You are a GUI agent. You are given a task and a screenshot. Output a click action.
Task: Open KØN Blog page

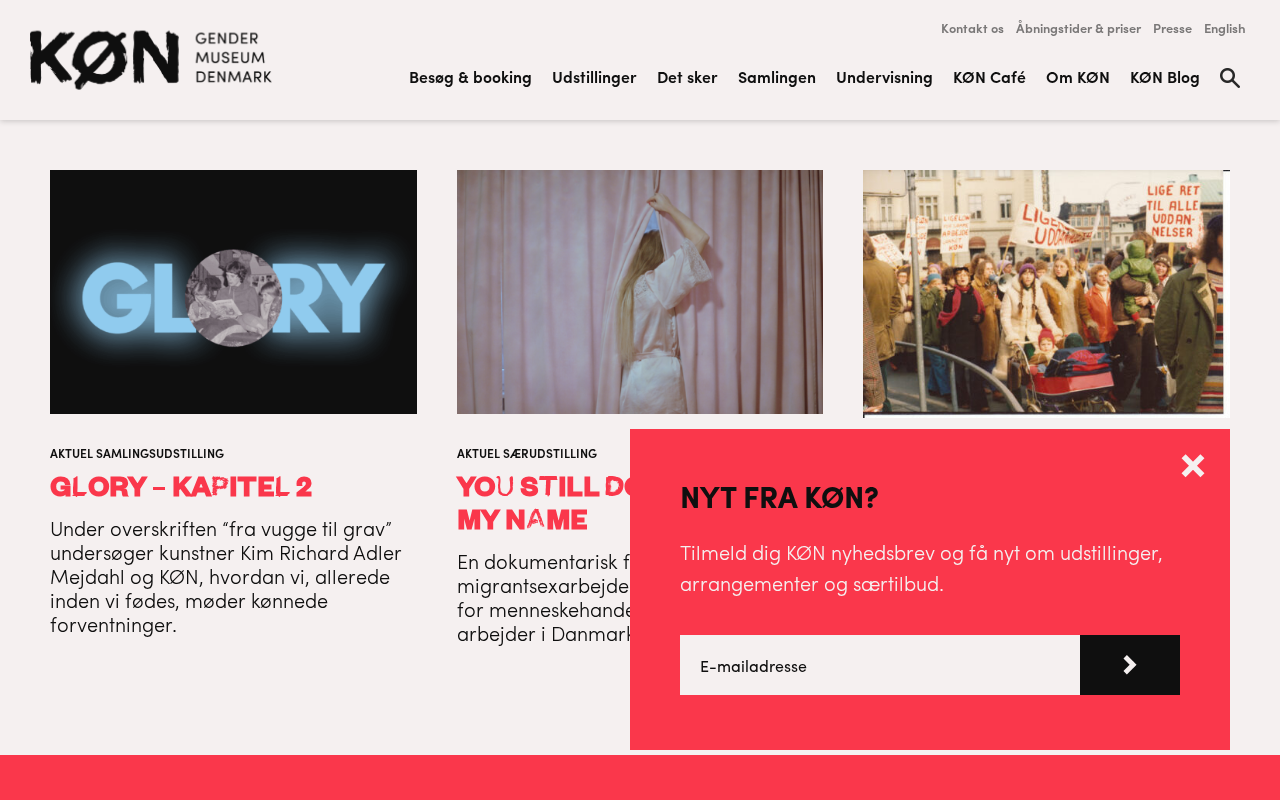coord(1165,77)
